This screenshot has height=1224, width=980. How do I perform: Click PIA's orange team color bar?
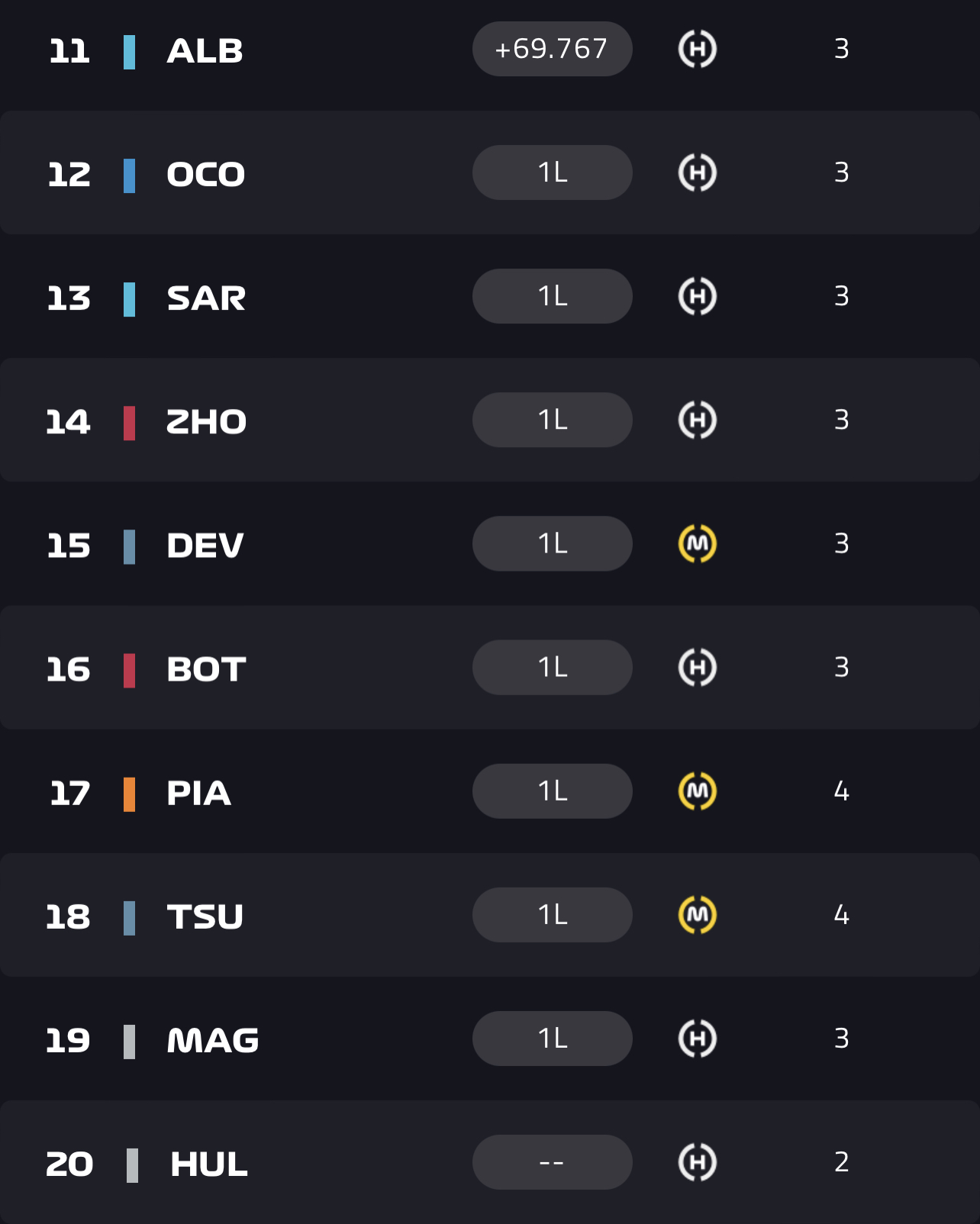point(130,794)
